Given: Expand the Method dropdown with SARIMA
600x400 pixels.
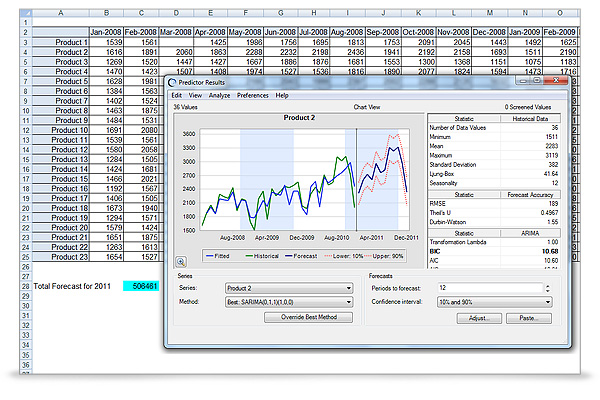Looking at the screenshot, I should pyautogui.click(x=347, y=301).
